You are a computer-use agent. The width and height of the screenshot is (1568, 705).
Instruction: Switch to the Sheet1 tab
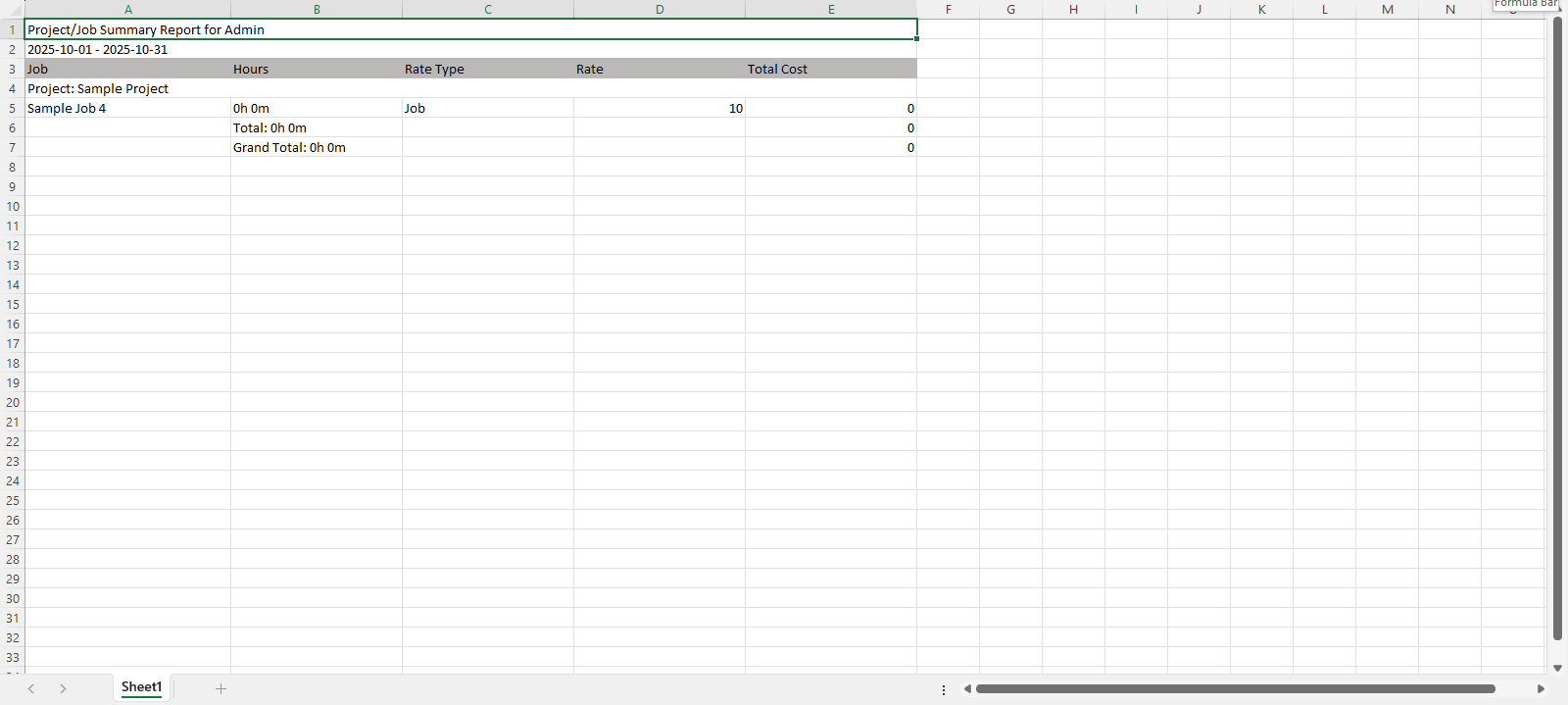141,687
